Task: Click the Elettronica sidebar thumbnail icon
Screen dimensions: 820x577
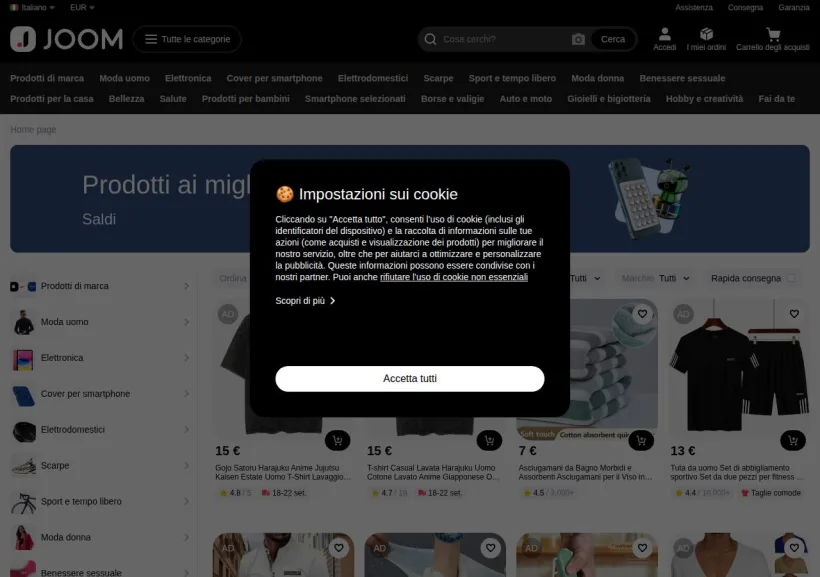Action: pos(24,358)
